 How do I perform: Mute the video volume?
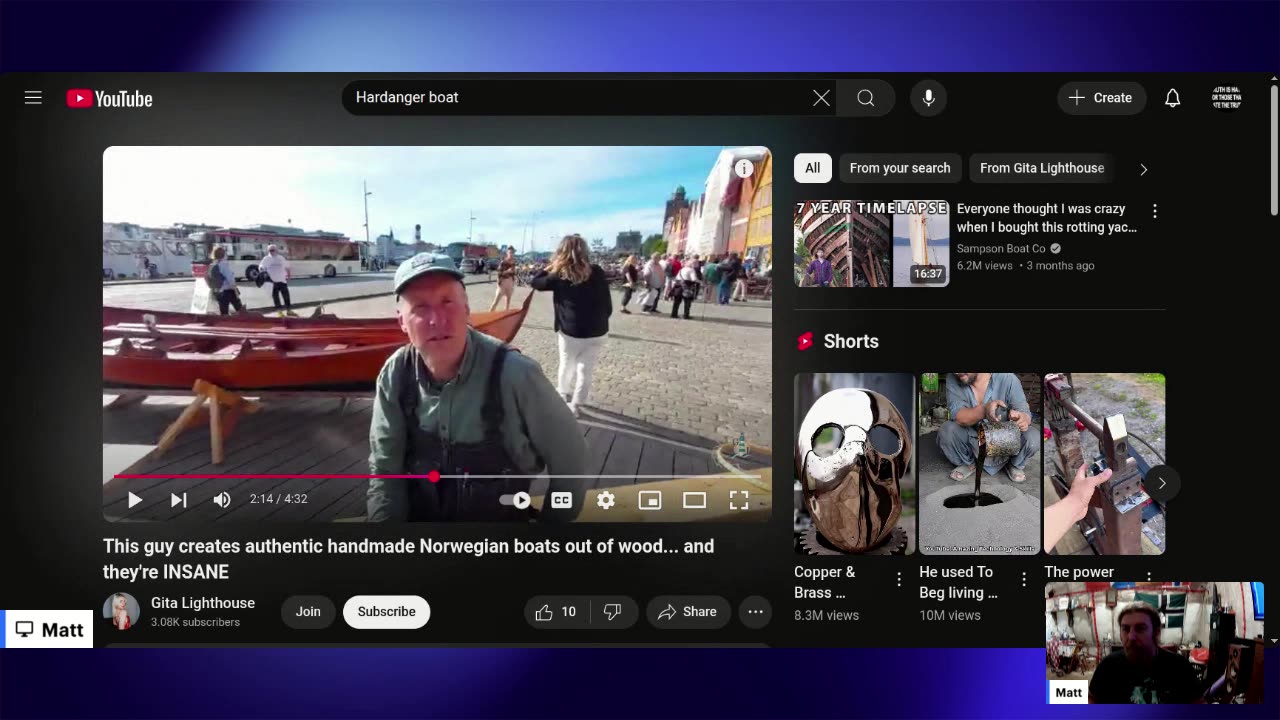click(x=222, y=500)
